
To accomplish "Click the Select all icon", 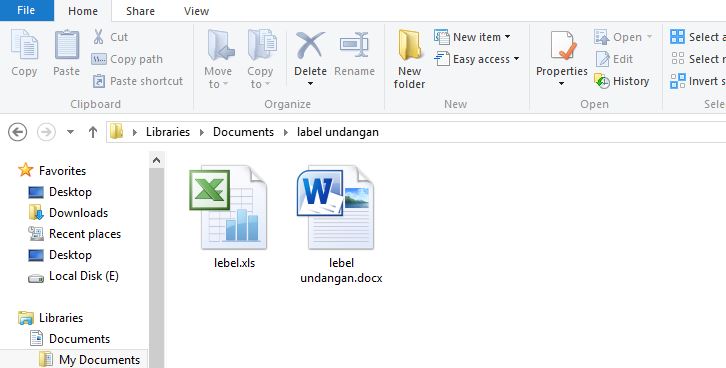I will click(677, 37).
